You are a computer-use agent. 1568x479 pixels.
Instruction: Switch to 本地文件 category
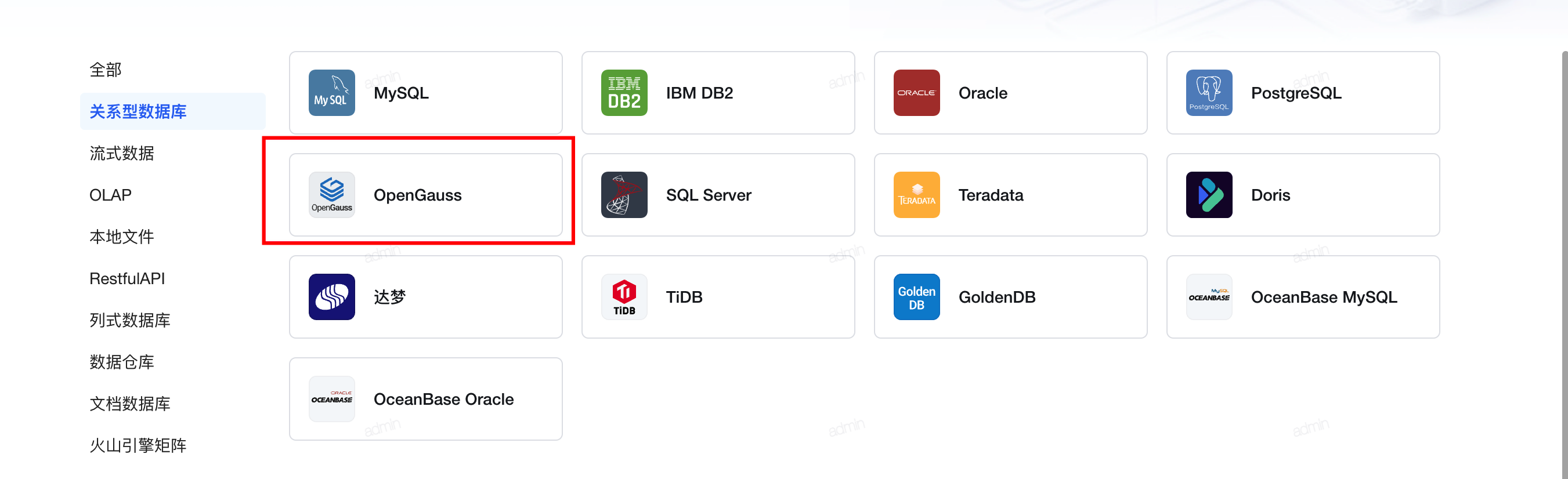(x=122, y=237)
